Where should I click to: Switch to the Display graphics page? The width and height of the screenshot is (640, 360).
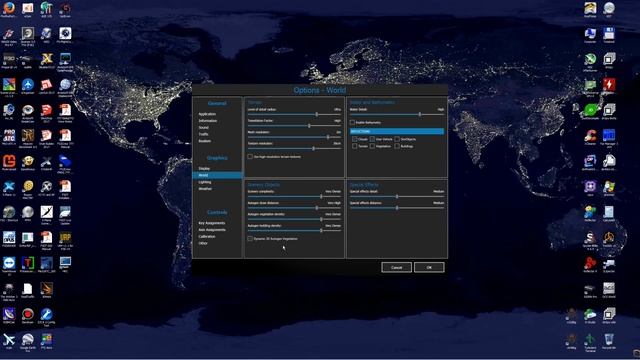[x=204, y=168]
